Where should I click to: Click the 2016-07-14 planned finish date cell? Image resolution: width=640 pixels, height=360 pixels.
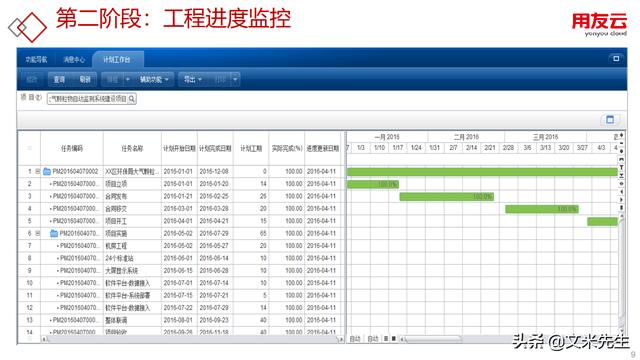point(215,283)
